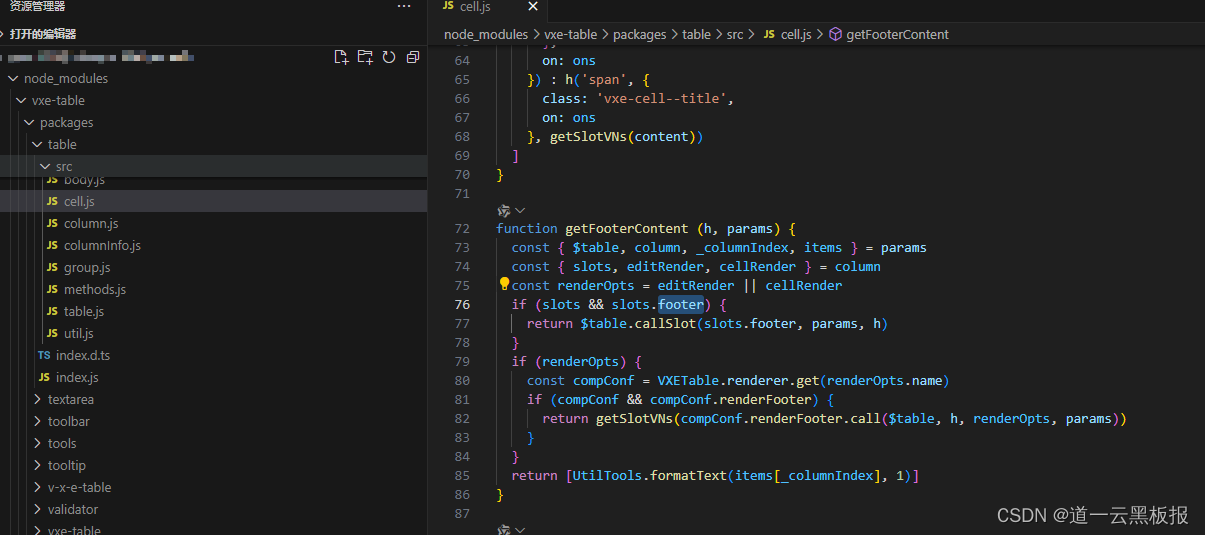Click 'compConf.renderFooter.call' on line 82
Image resolution: width=1205 pixels, height=535 pixels.
point(781,418)
